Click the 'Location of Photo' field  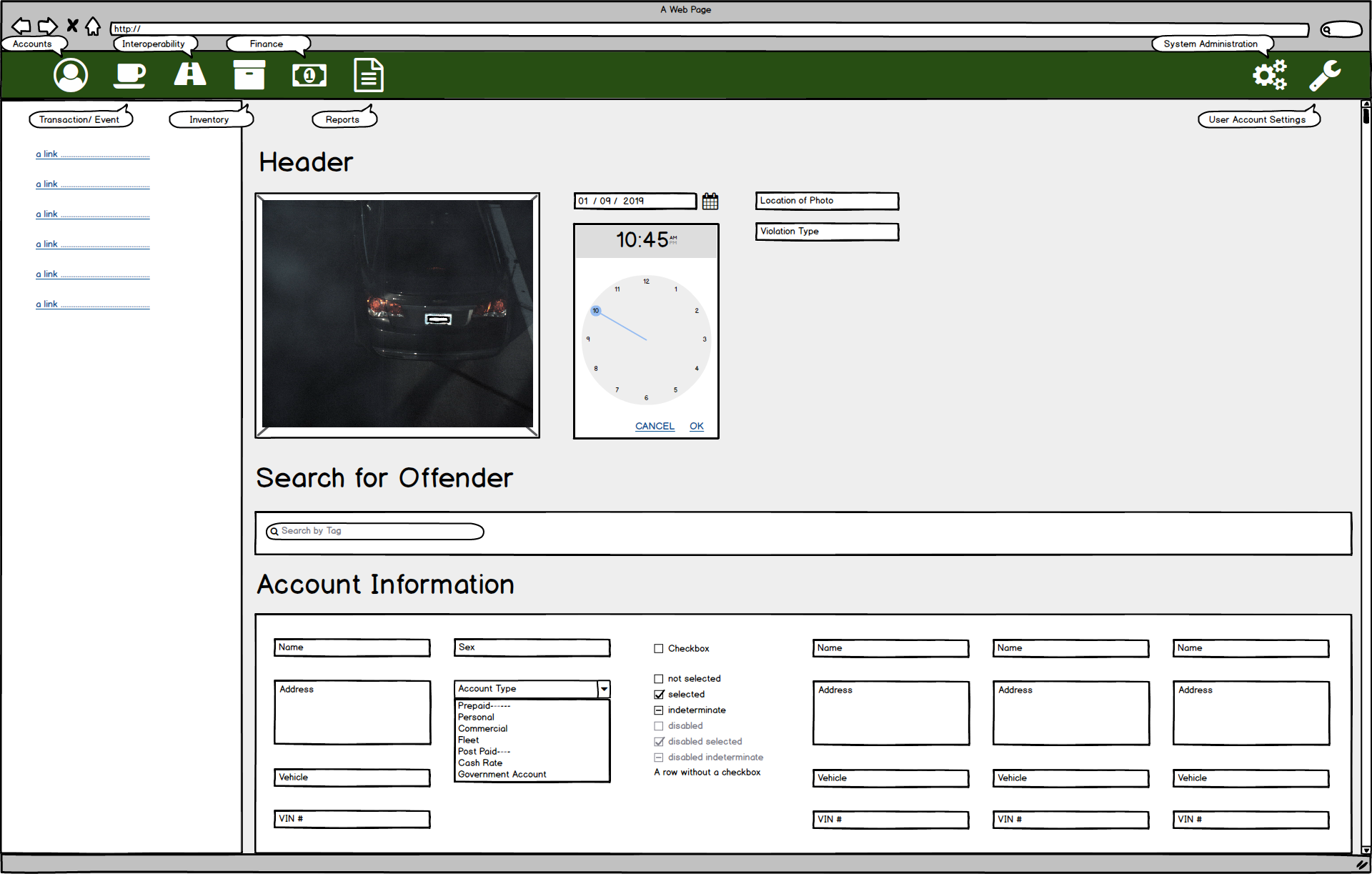(827, 201)
